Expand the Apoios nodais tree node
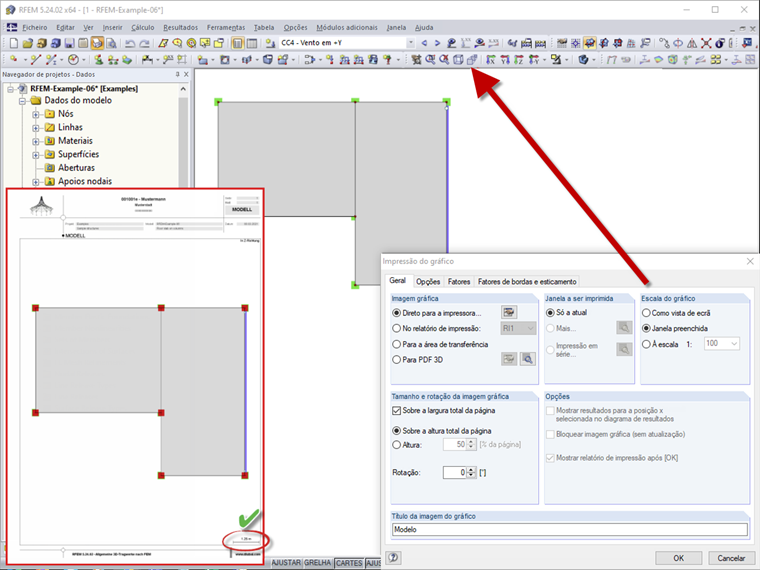This screenshot has width=760, height=570. (x=36, y=182)
